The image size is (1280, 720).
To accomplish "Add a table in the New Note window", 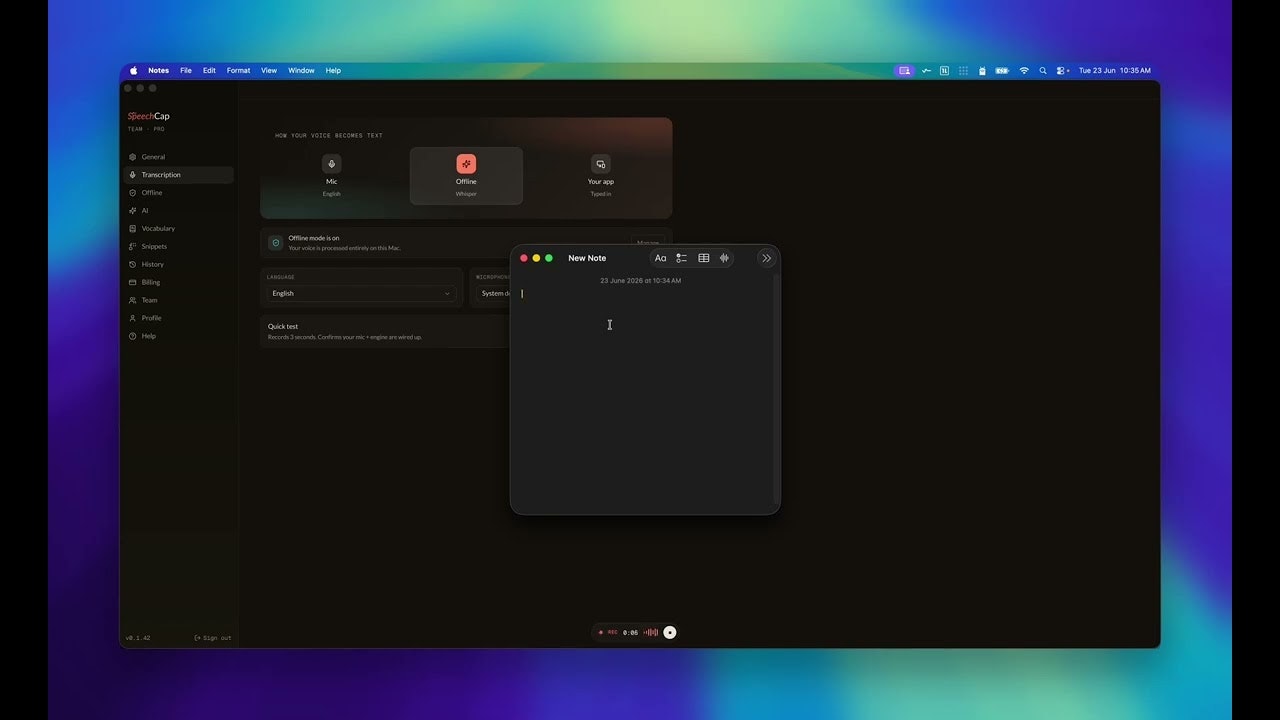I will (704, 258).
